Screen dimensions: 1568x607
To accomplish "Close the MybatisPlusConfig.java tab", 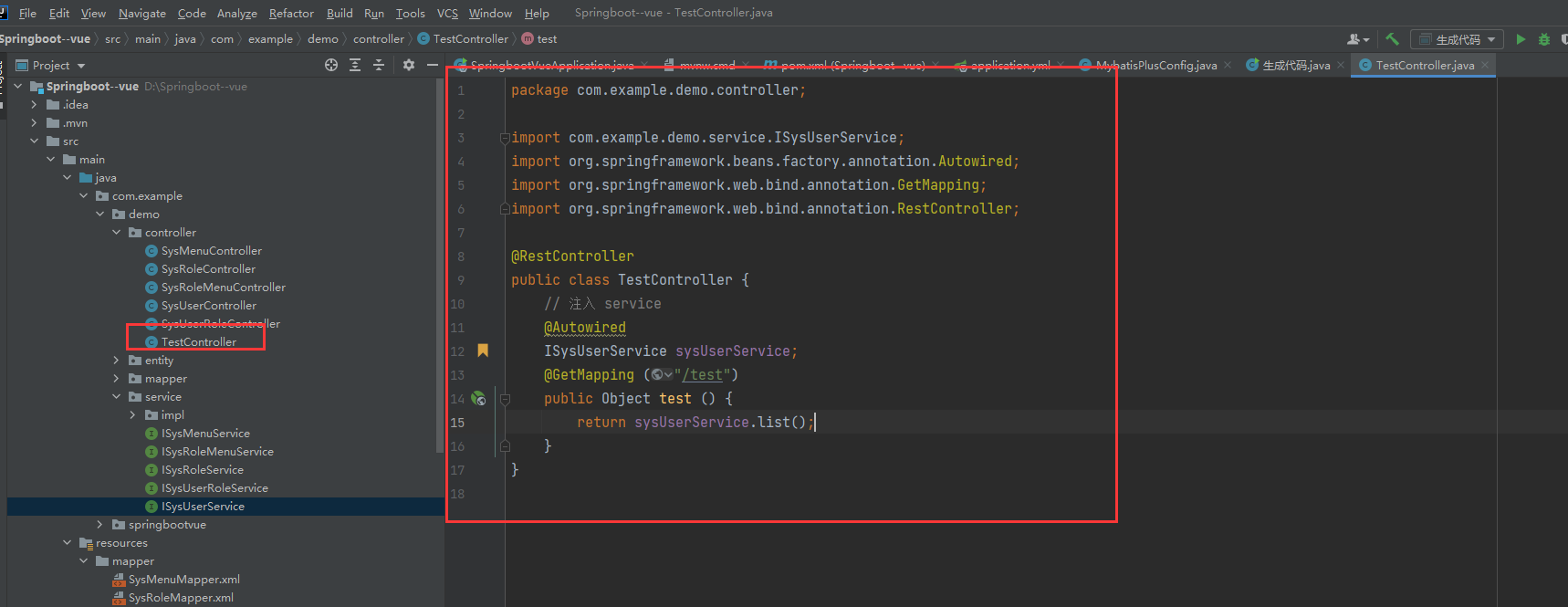I will coord(1228,65).
